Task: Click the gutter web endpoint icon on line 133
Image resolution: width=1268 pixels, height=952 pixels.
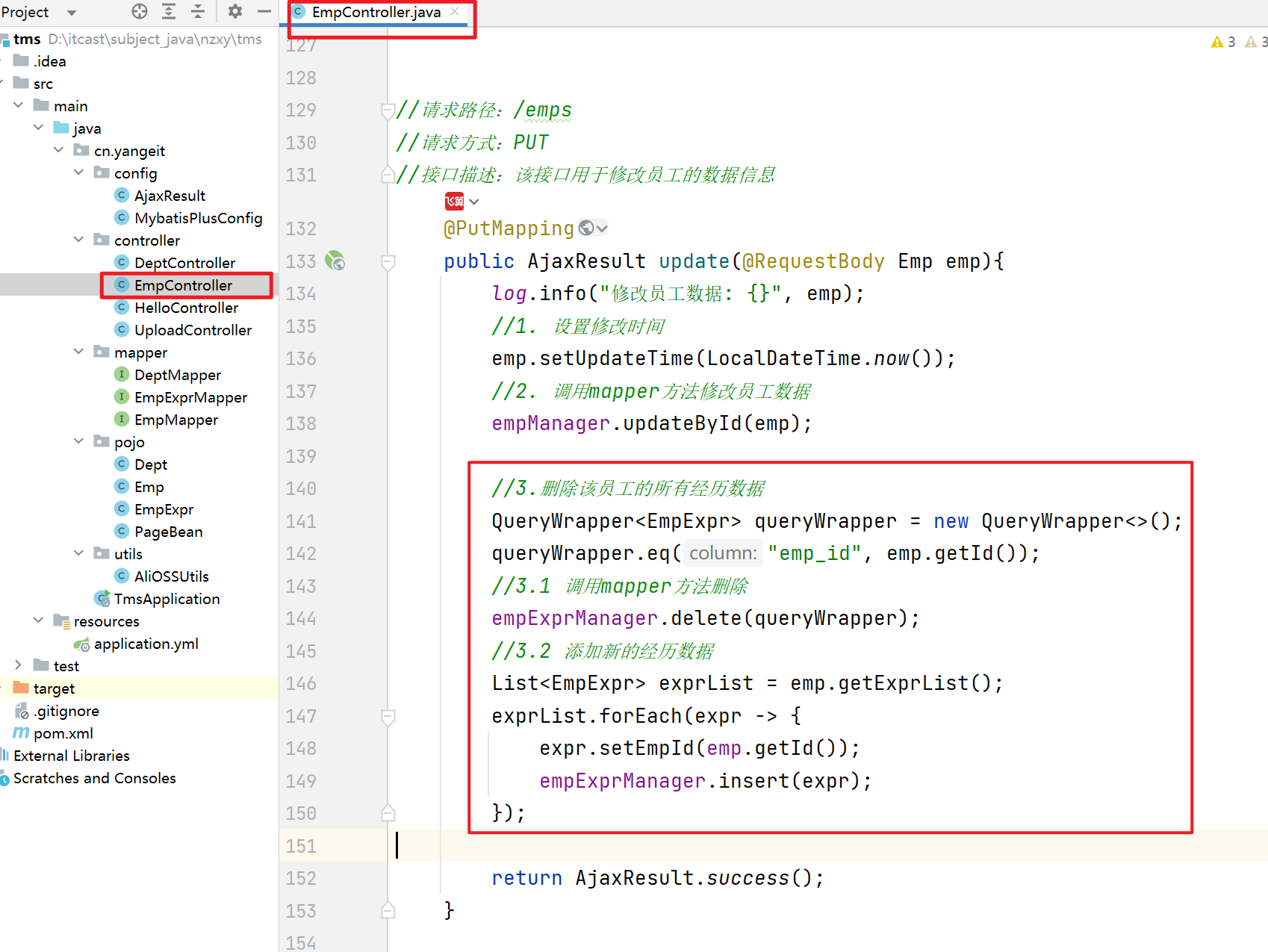Action: pos(335,261)
